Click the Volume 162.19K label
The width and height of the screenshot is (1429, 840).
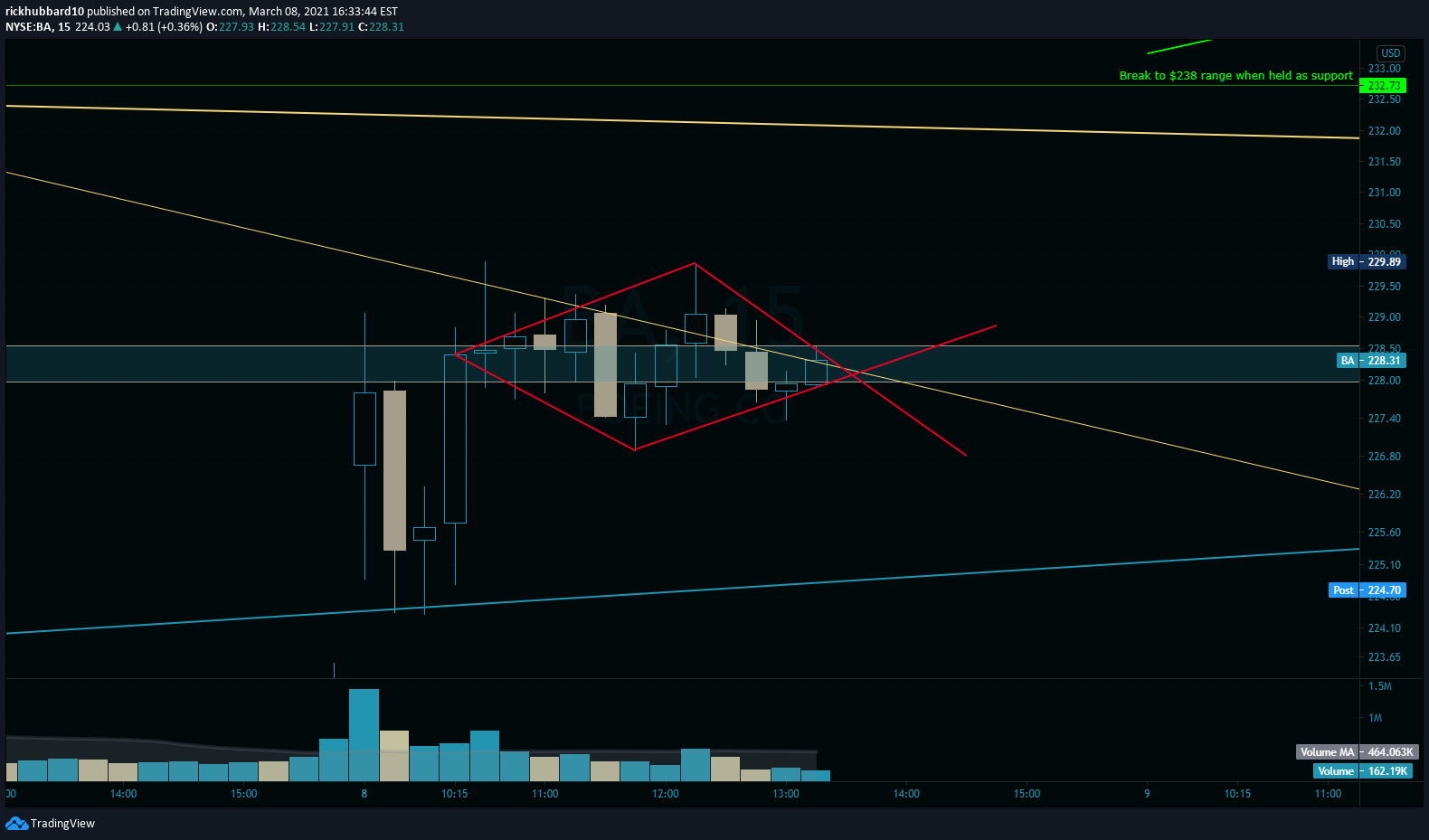pos(1363,771)
